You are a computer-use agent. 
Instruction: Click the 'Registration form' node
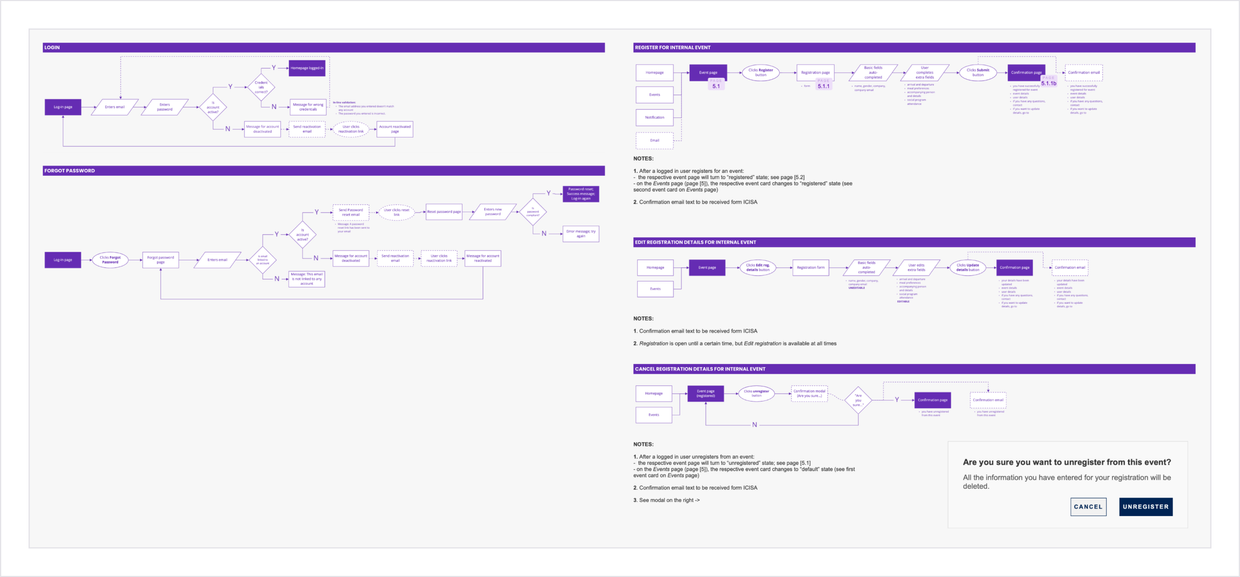tap(811, 268)
